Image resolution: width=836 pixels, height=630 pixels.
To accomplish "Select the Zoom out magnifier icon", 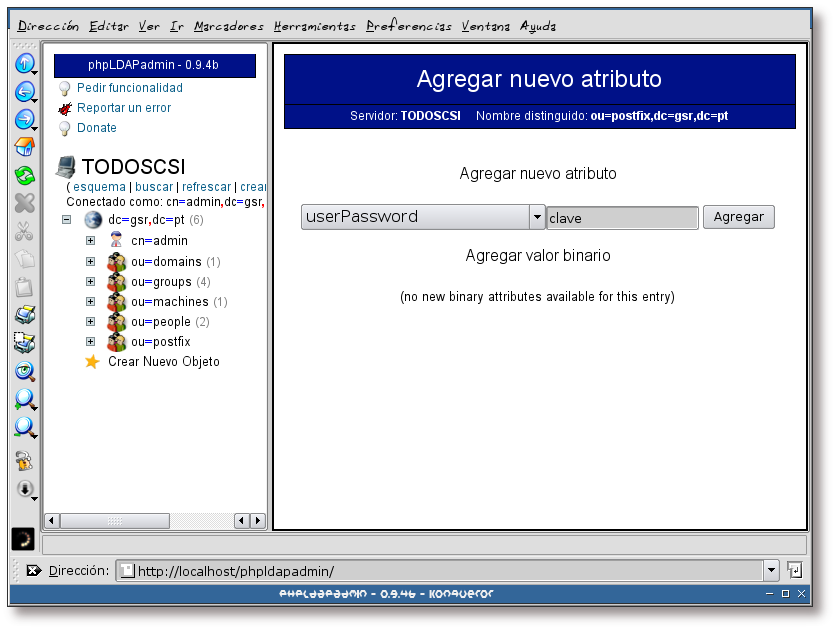I will [25, 427].
